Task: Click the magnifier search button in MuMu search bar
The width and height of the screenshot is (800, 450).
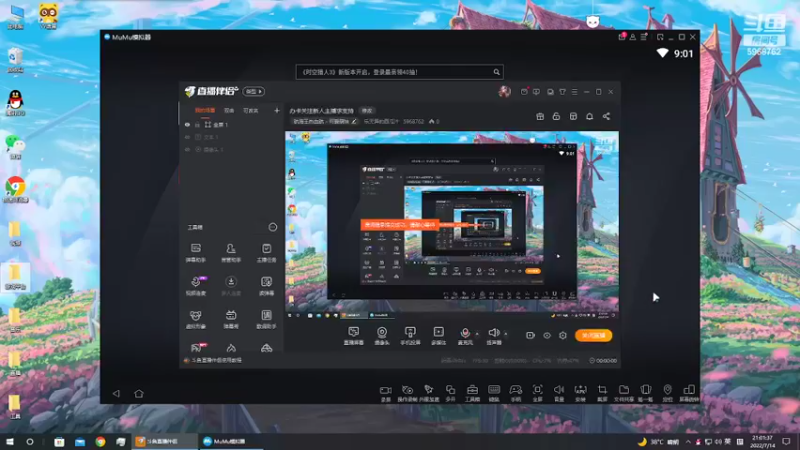Action: [x=496, y=72]
